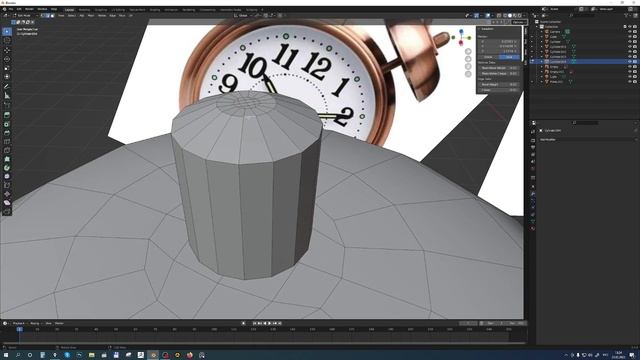This screenshot has width=640, height=360.
Task: Switch perspective/orthographic gizmo button
Action: (x=468, y=74)
